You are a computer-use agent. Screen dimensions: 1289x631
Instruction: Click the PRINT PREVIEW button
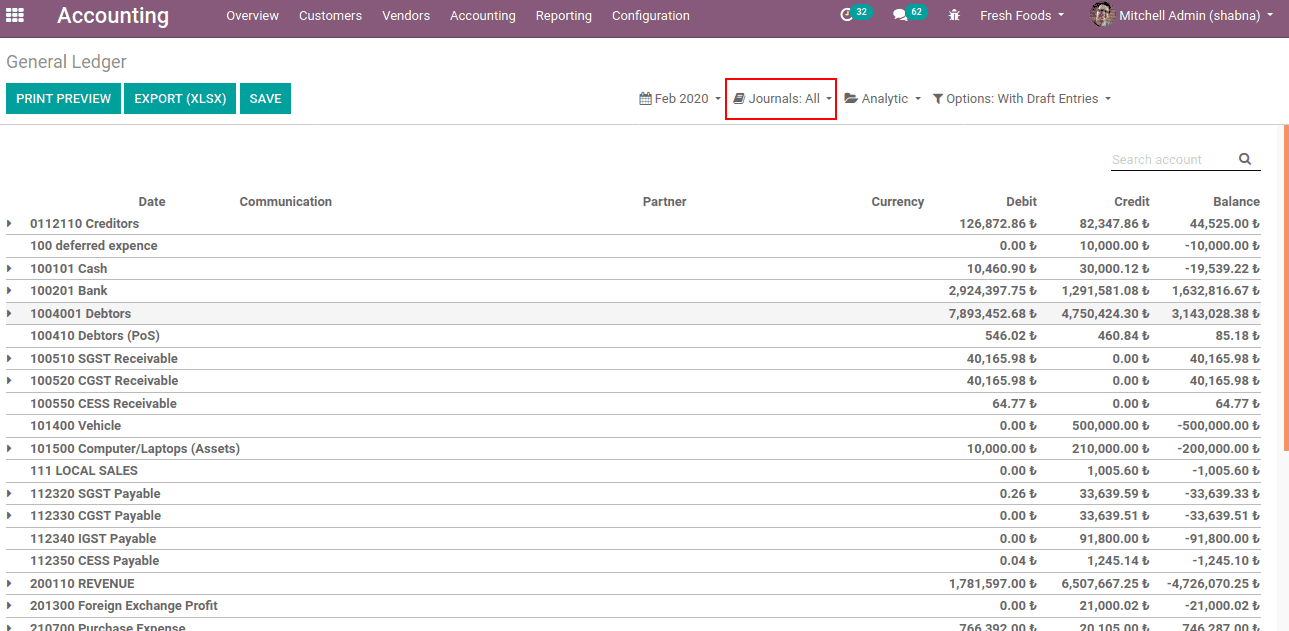pos(64,98)
